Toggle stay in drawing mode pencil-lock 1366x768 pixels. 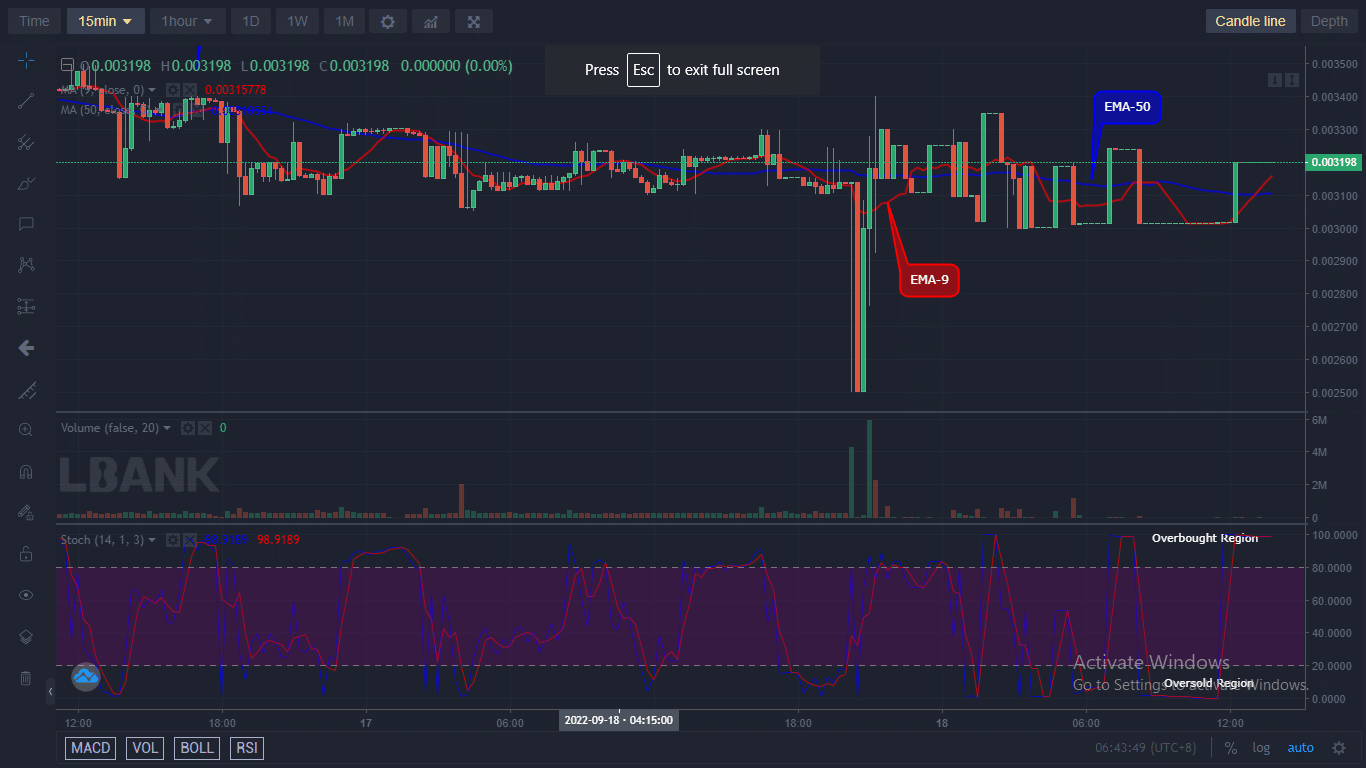(x=26, y=512)
